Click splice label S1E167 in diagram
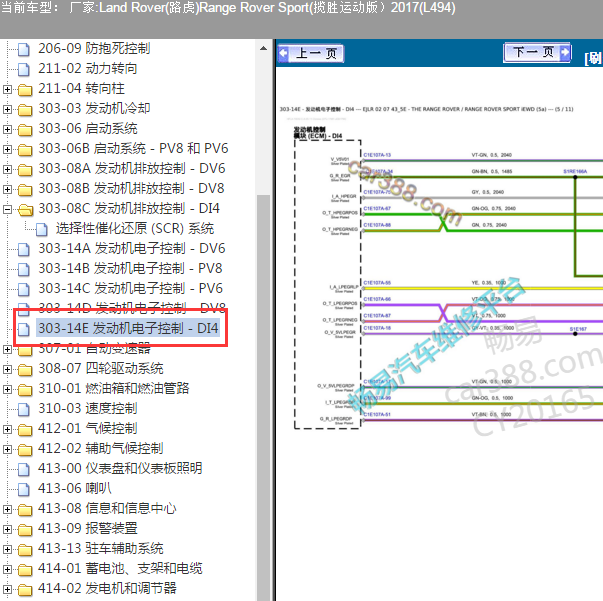Image resolution: width=603 pixels, height=601 pixels. point(578,329)
